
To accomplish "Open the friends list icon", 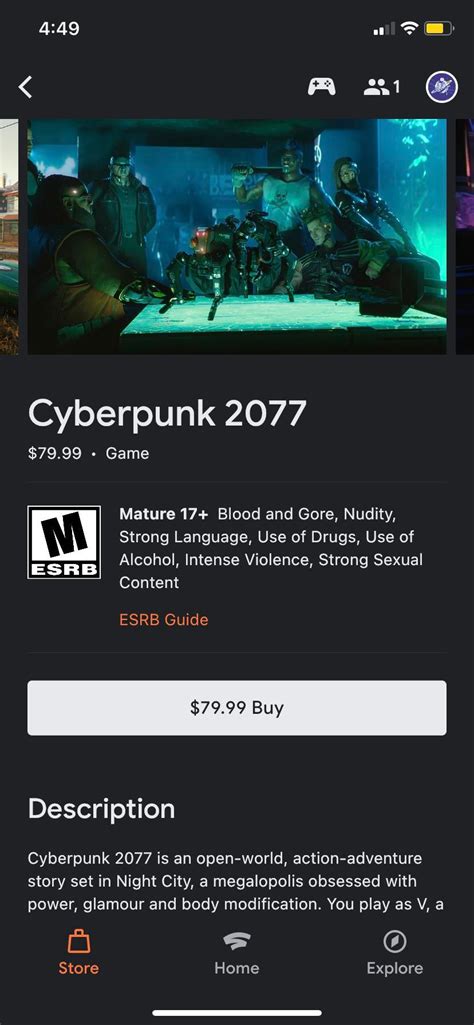I will click(x=382, y=86).
